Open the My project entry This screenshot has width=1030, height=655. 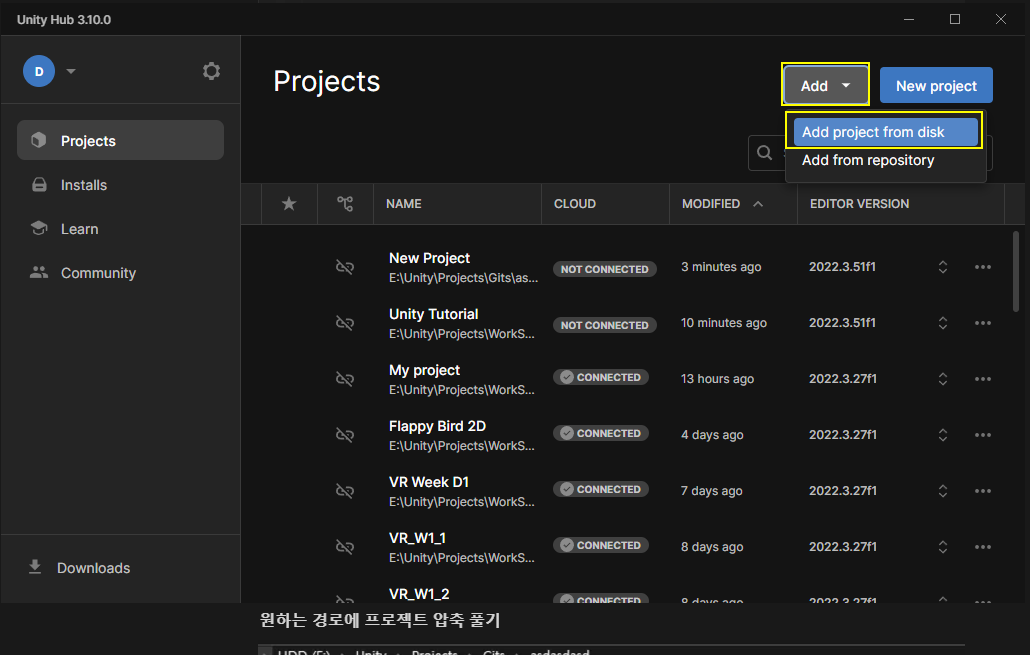pyautogui.click(x=424, y=370)
